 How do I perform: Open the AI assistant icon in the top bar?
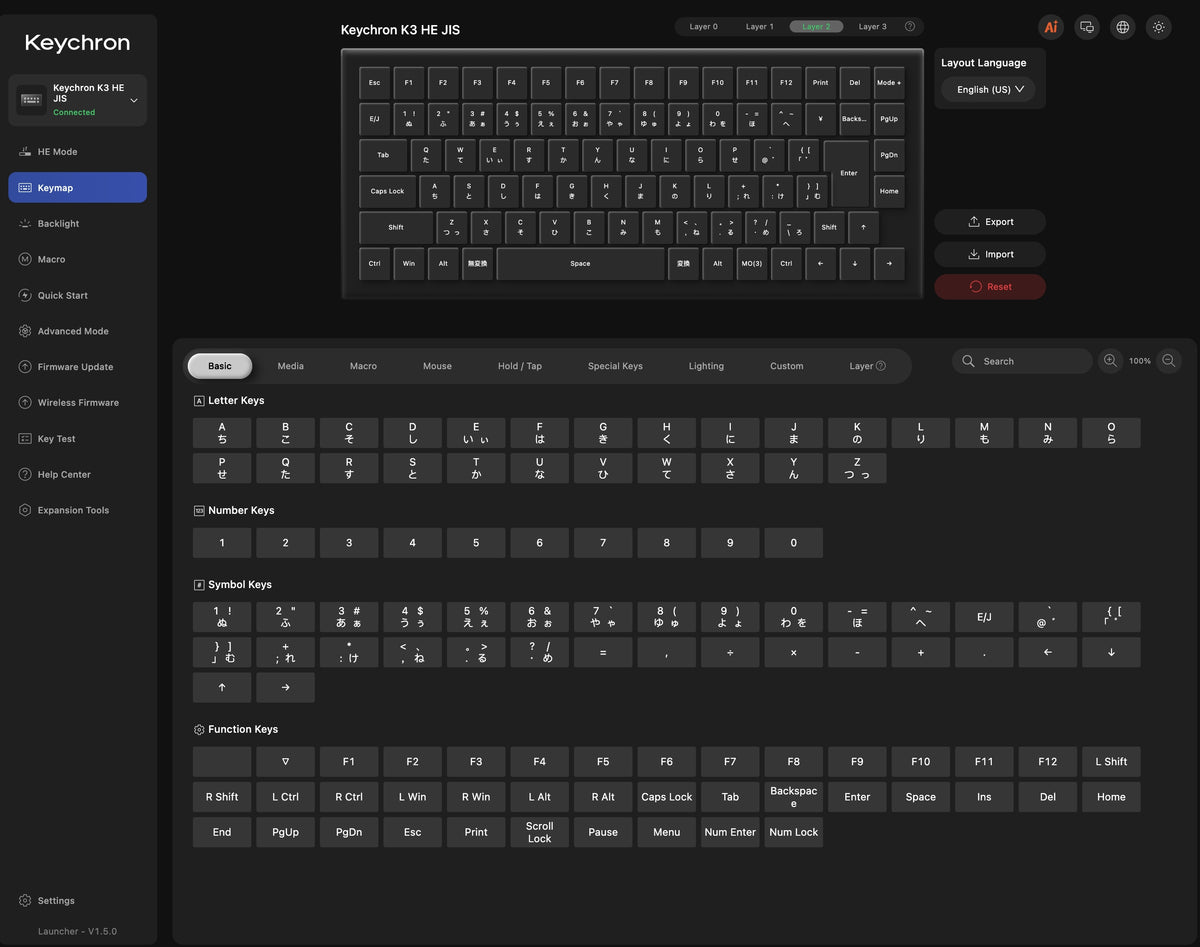pos(1051,27)
